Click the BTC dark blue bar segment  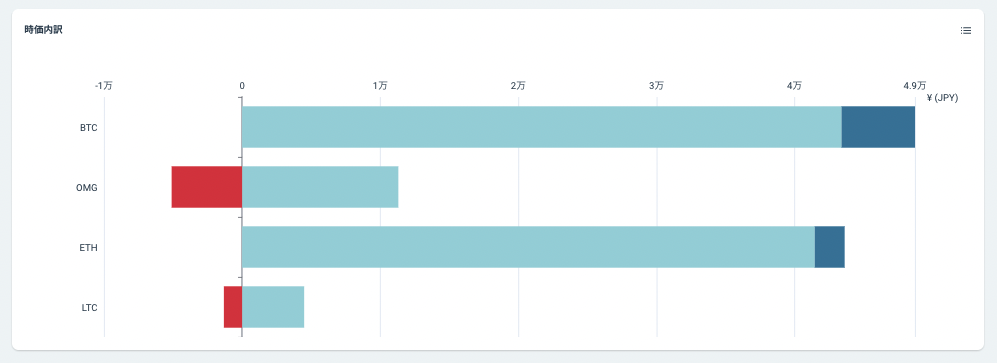(x=878, y=127)
